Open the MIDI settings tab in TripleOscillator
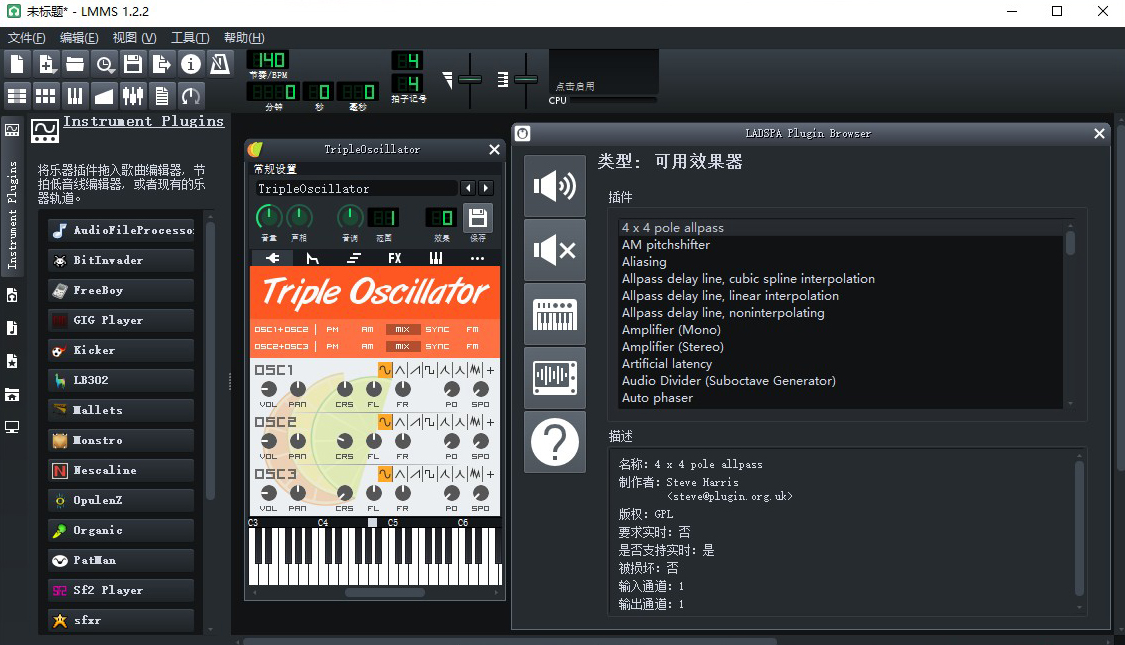This screenshot has width=1125, height=645. pyautogui.click(x=436, y=258)
